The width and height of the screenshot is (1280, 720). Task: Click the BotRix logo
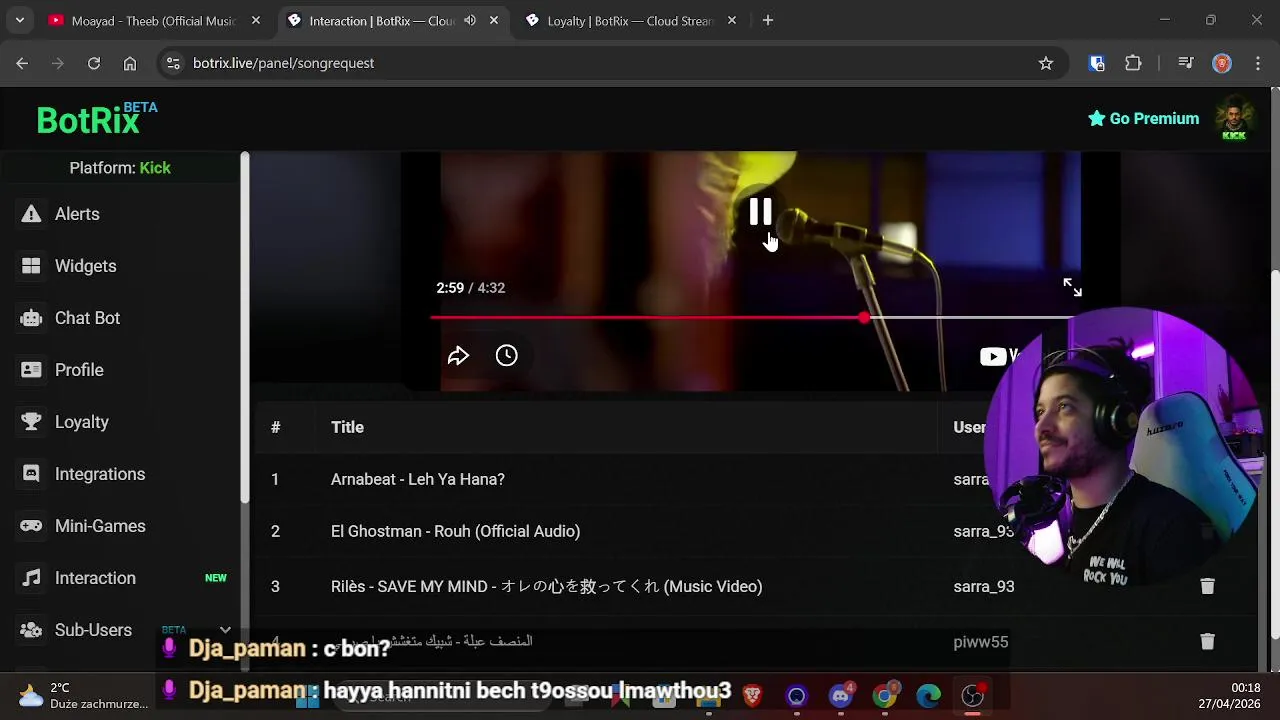point(96,119)
